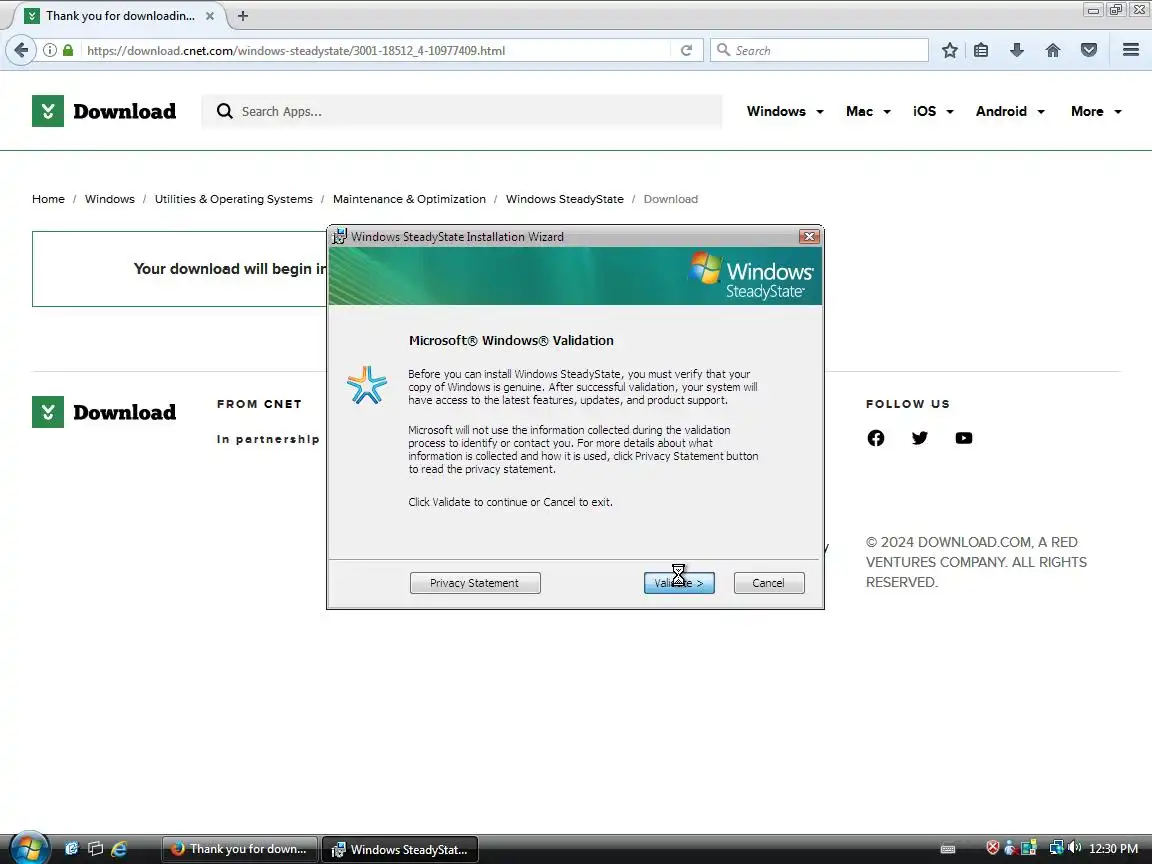Click the Pocket icon in the toolbar
This screenshot has width=1152, height=864.
pos(1089,50)
